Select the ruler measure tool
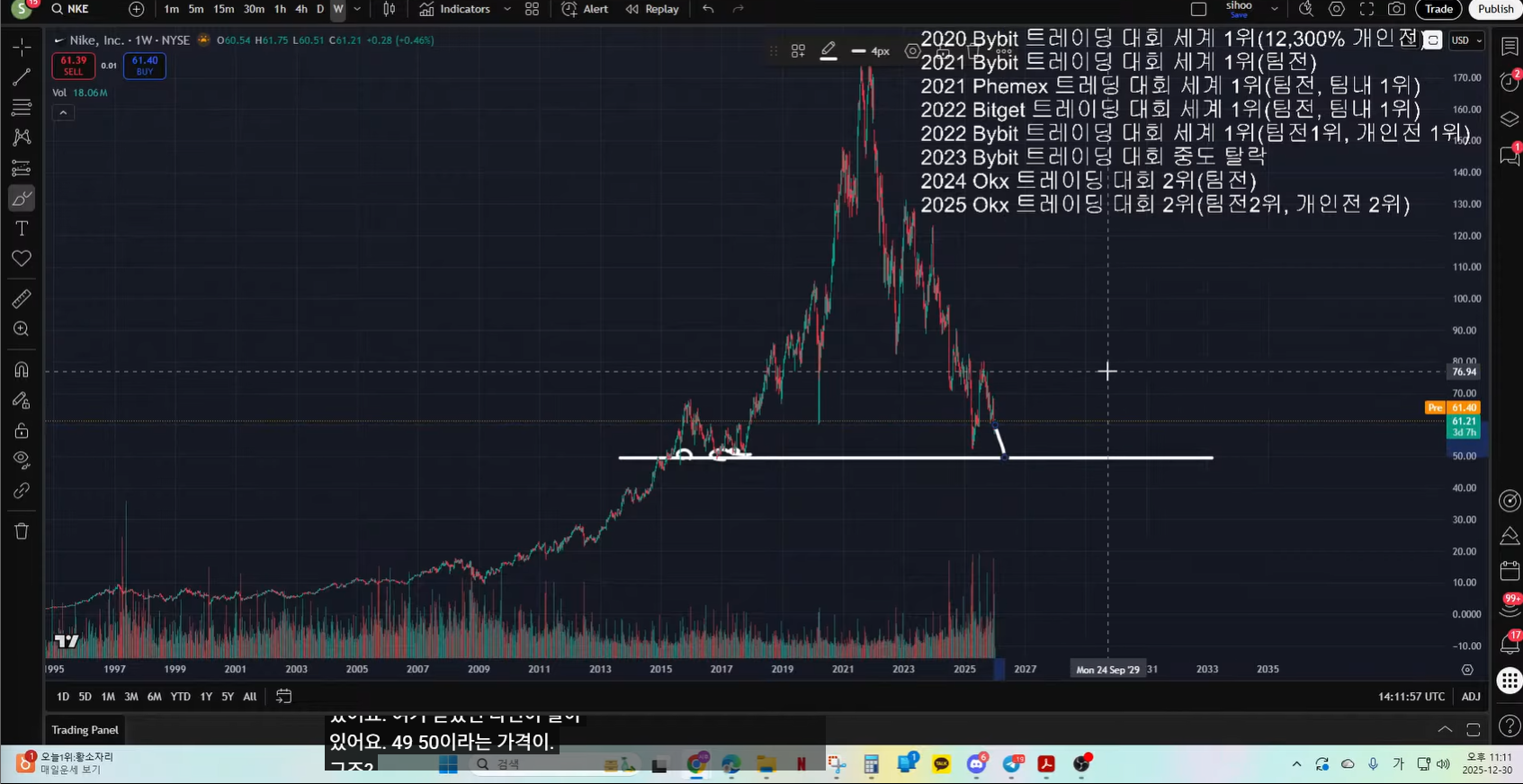Image resolution: width=1523 pixels, height=784 pixels. click(22, 298)
